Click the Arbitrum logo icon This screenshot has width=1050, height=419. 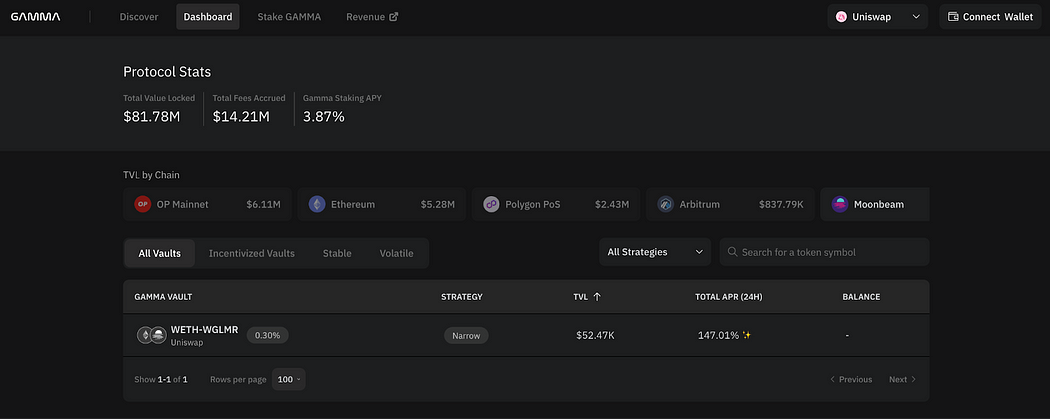click(x=666, y=204)
